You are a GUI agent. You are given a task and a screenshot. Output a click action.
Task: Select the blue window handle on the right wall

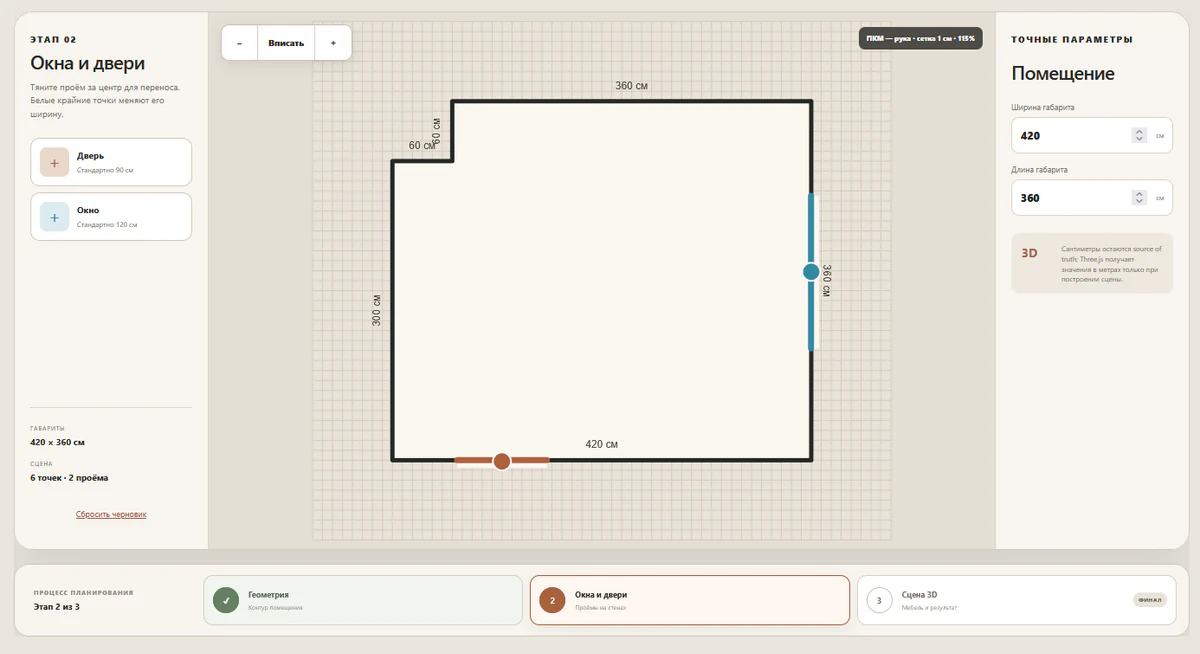[811, 272]
